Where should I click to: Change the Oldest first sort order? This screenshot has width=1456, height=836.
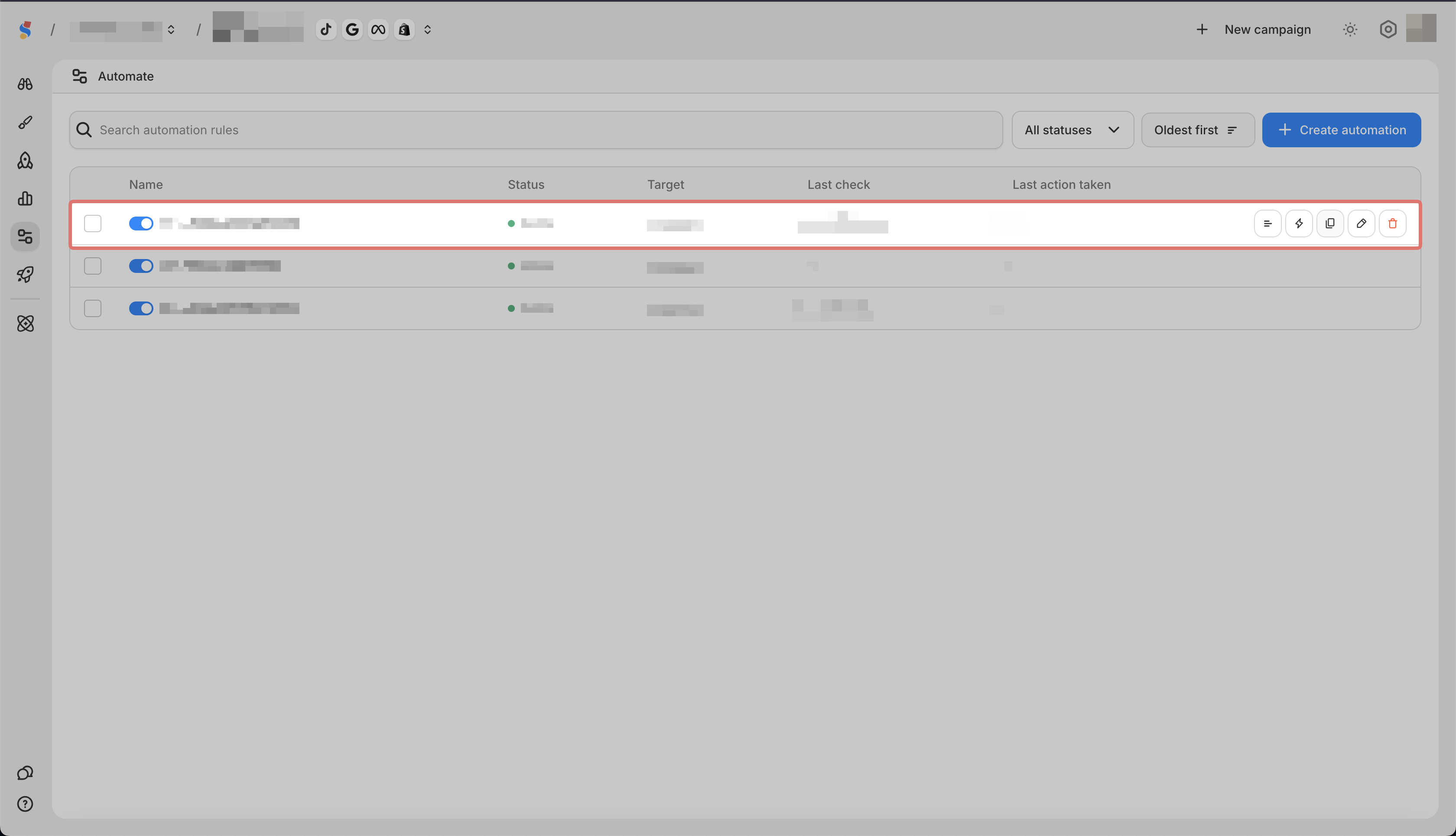coord(1197,130)
